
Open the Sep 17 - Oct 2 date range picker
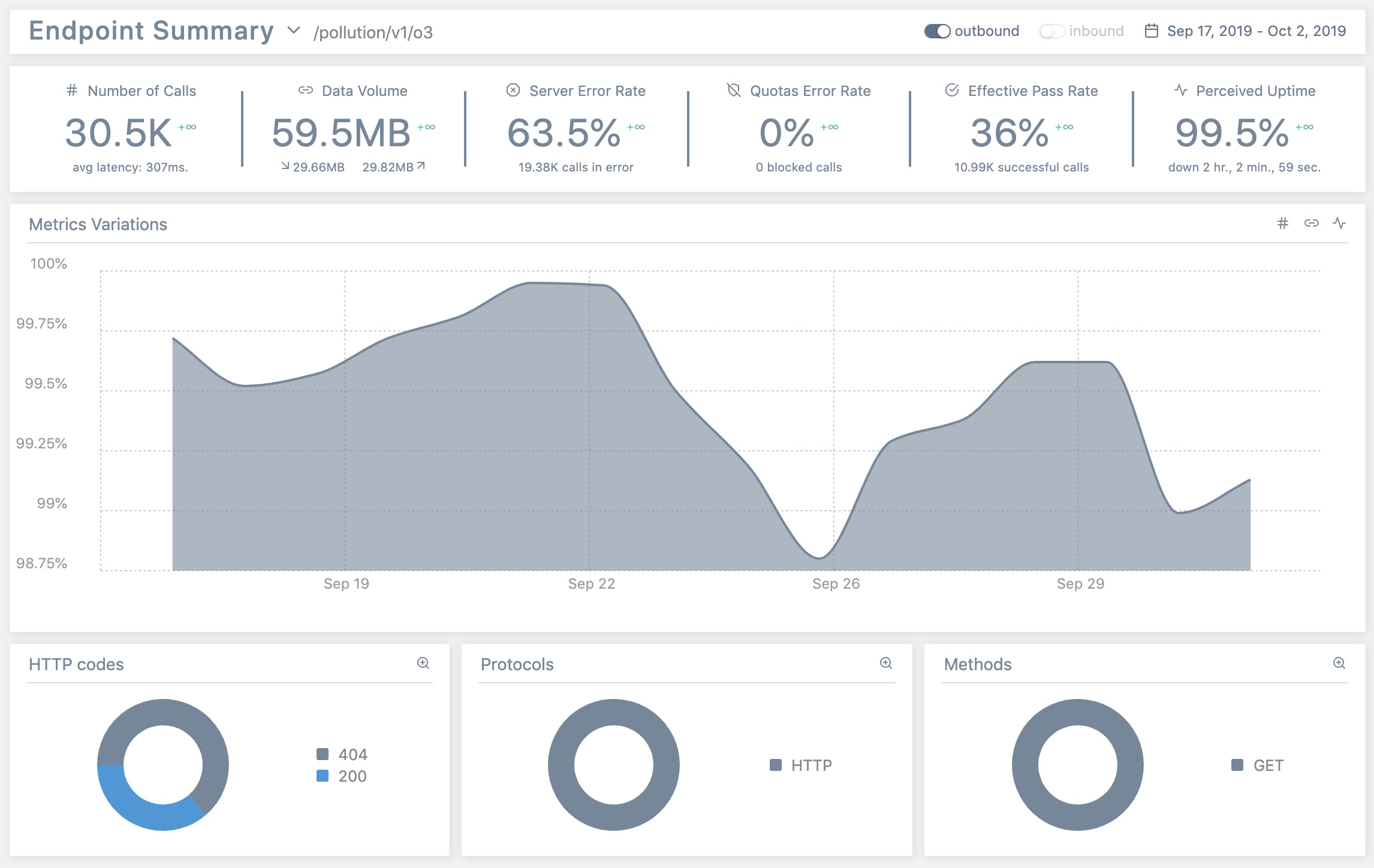[x=1253, y=30]
